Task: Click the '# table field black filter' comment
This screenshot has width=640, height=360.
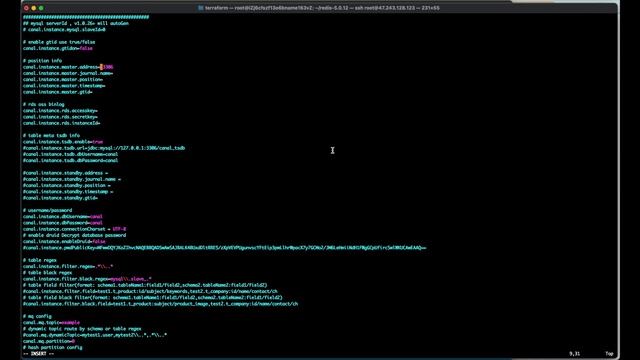Action: (153, 298)
